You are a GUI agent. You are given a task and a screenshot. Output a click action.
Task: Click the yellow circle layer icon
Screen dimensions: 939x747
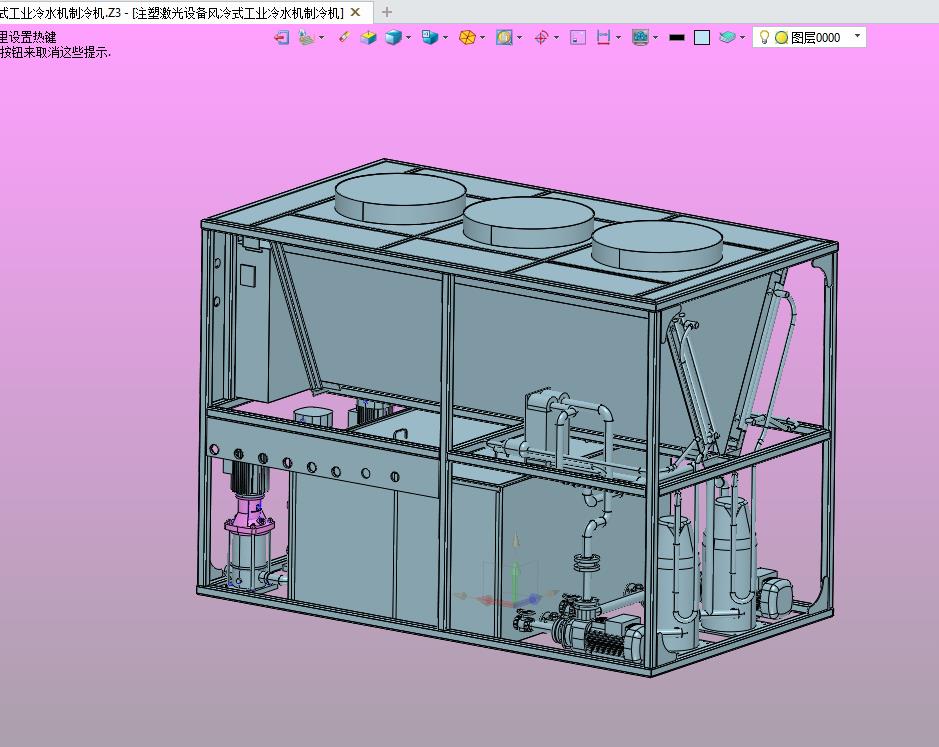click(782, 38)
